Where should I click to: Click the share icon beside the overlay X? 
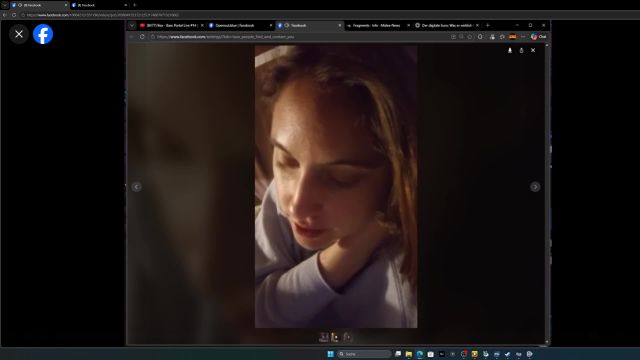click(521, 50)
